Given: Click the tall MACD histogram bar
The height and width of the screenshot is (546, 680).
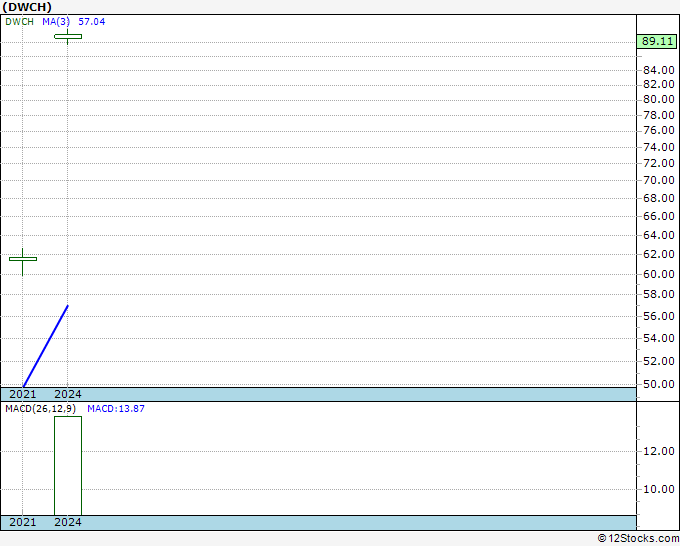Looking at the screenshot, I should tap(68, 465).
